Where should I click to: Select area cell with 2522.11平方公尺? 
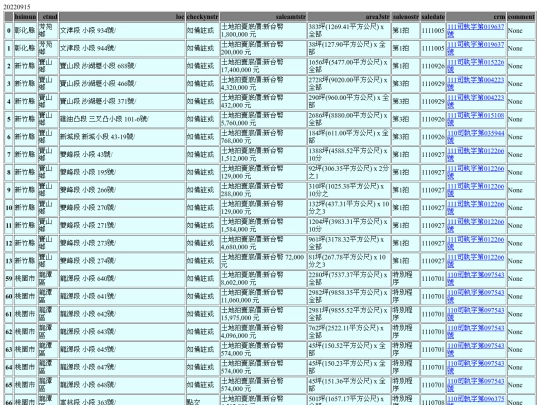pyautogui.click(x=349, y=332)
